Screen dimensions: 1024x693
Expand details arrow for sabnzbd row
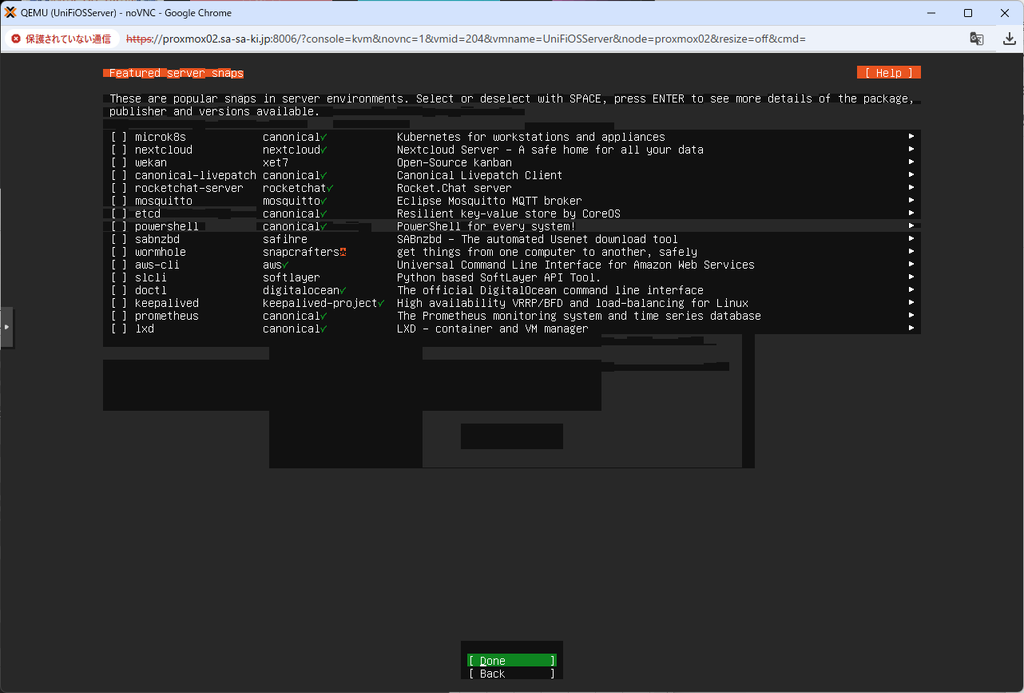[x=911, y=238]
